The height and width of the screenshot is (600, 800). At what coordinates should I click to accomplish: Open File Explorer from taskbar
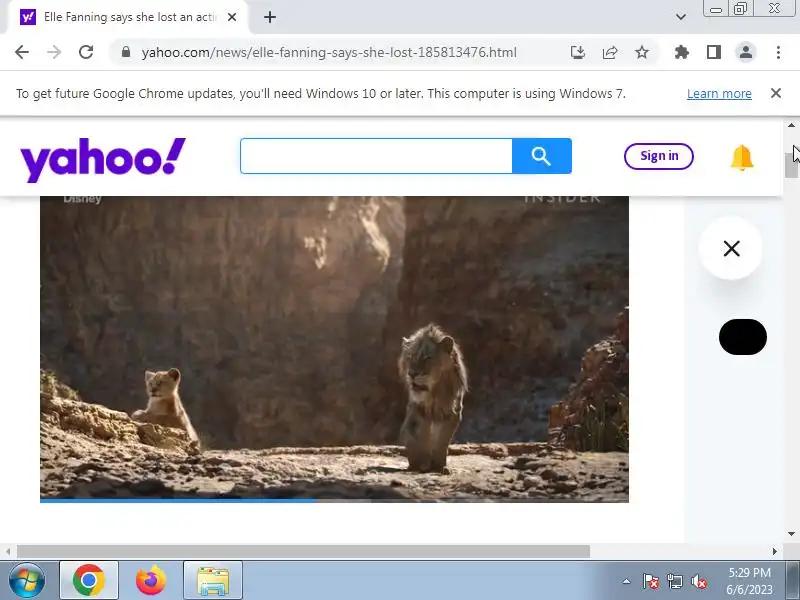point(213,581)
